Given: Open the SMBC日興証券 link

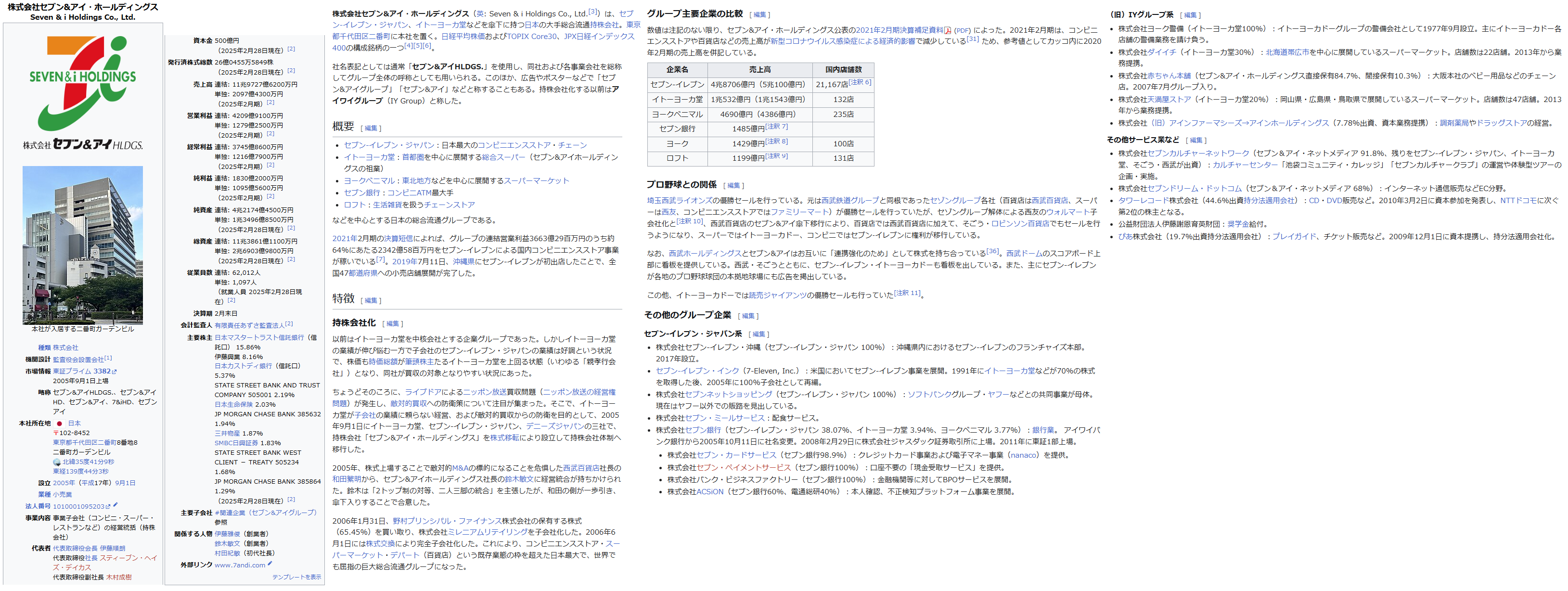Looking at the screenshot, I should point(236,444).
